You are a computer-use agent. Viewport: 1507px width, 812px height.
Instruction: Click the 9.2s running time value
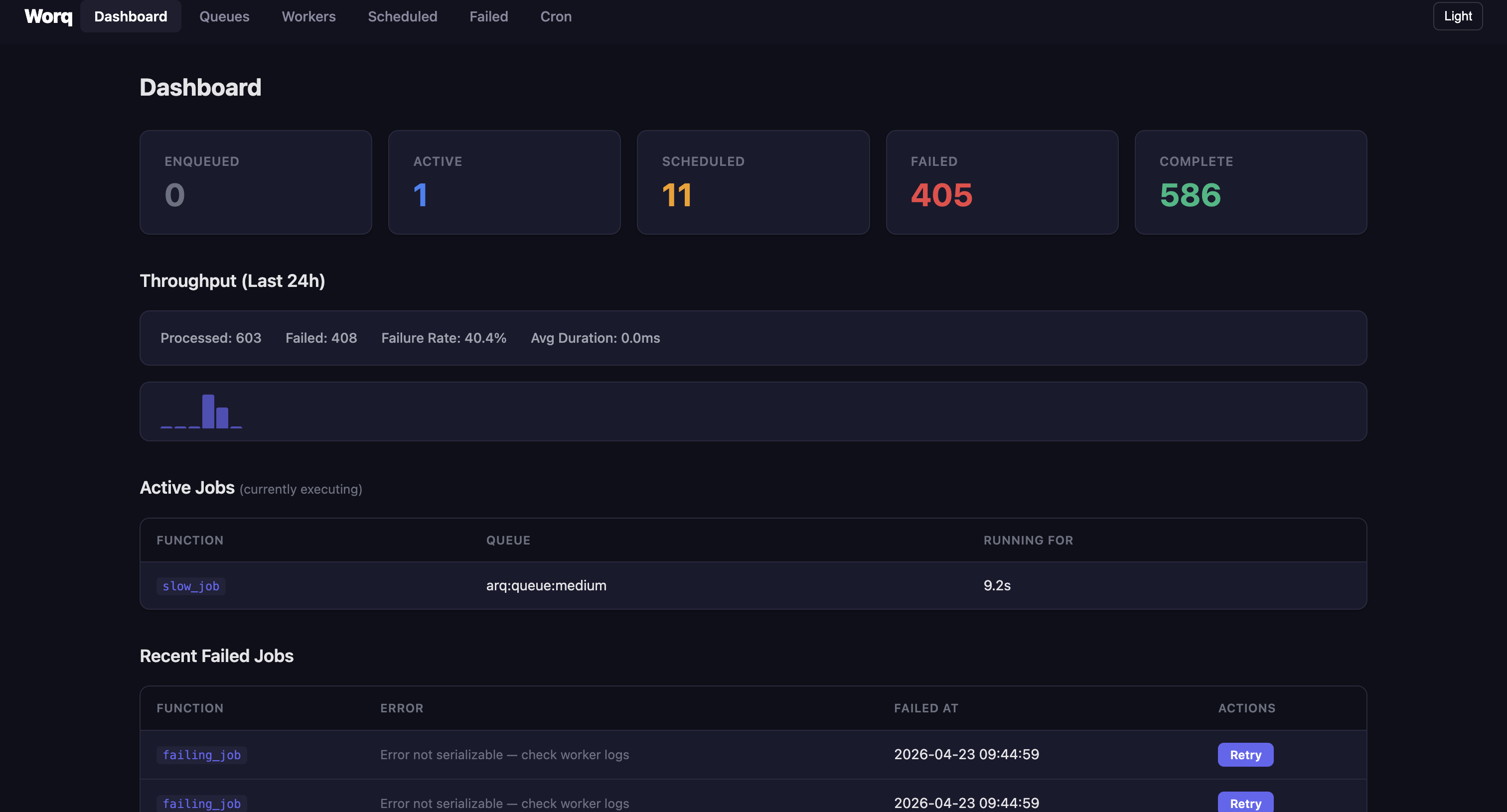pyautogui.click(x=997, y=585)
